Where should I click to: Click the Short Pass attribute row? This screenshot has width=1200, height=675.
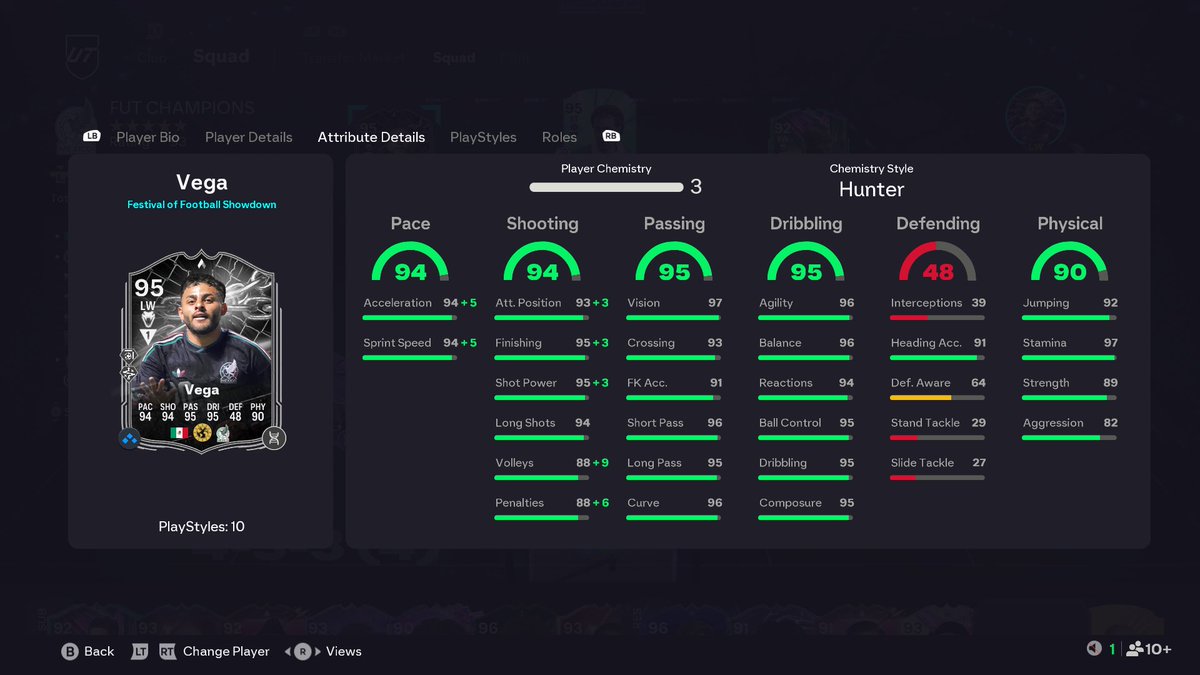(674, 427)
